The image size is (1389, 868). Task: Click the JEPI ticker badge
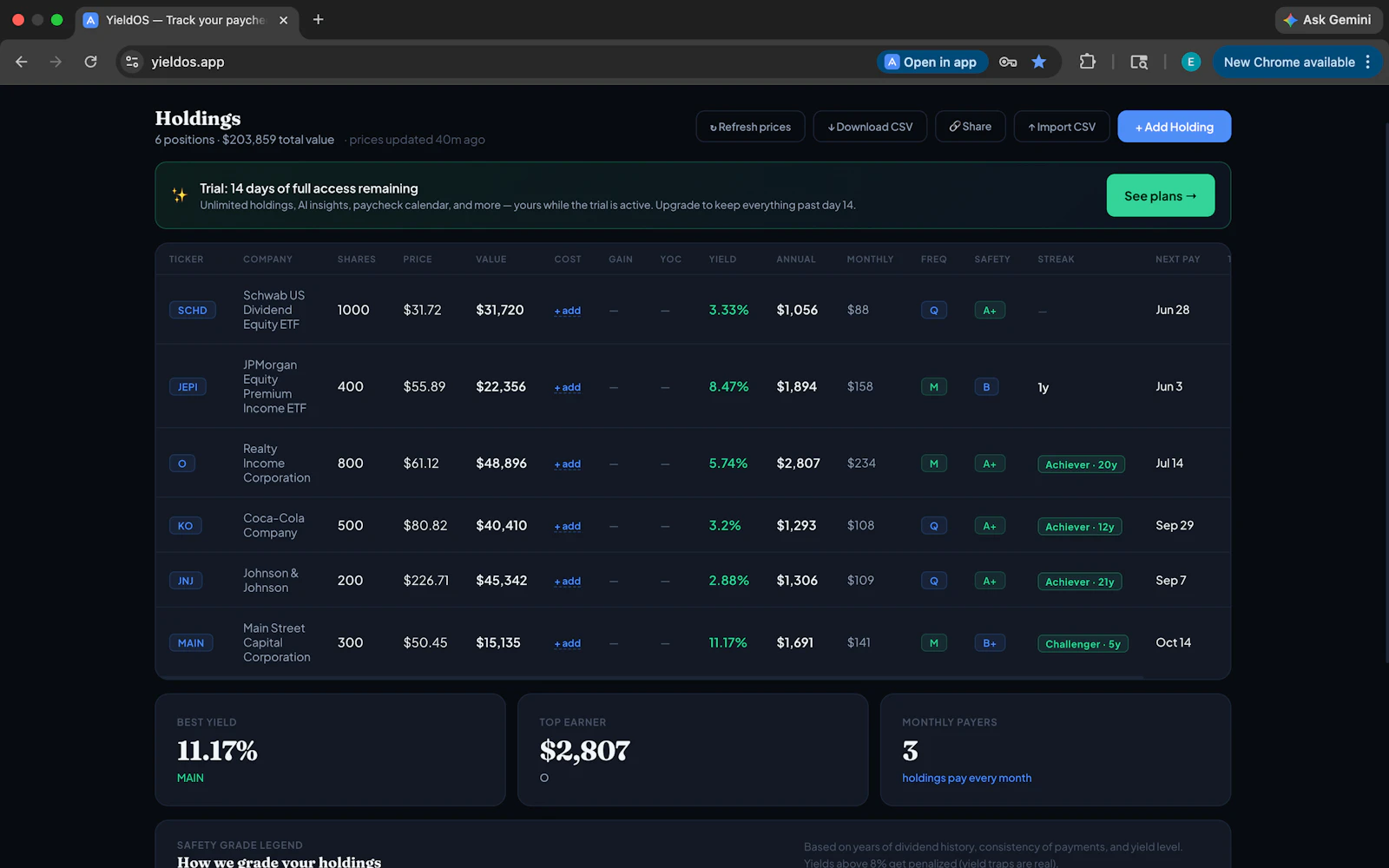pos(188,387)
